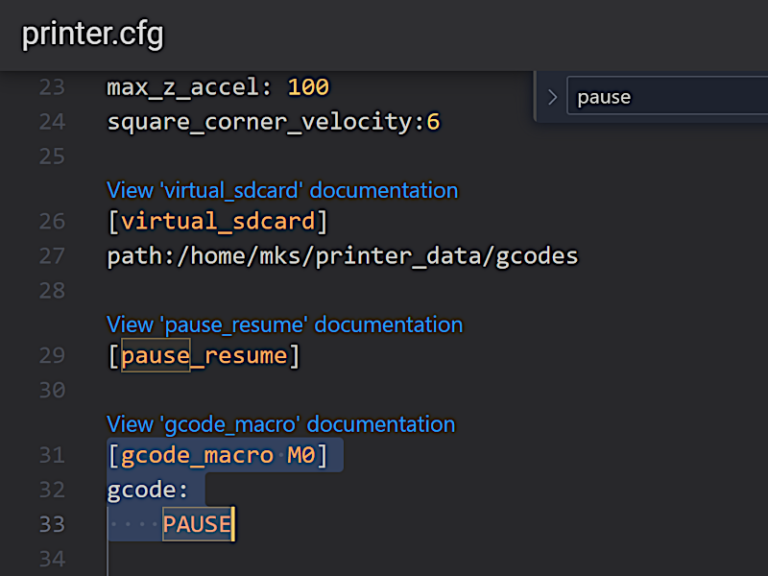This screenshot has width=768, height=576.
Task: Expand the replace toggle chevron beside search
Action: coord(552,97)
